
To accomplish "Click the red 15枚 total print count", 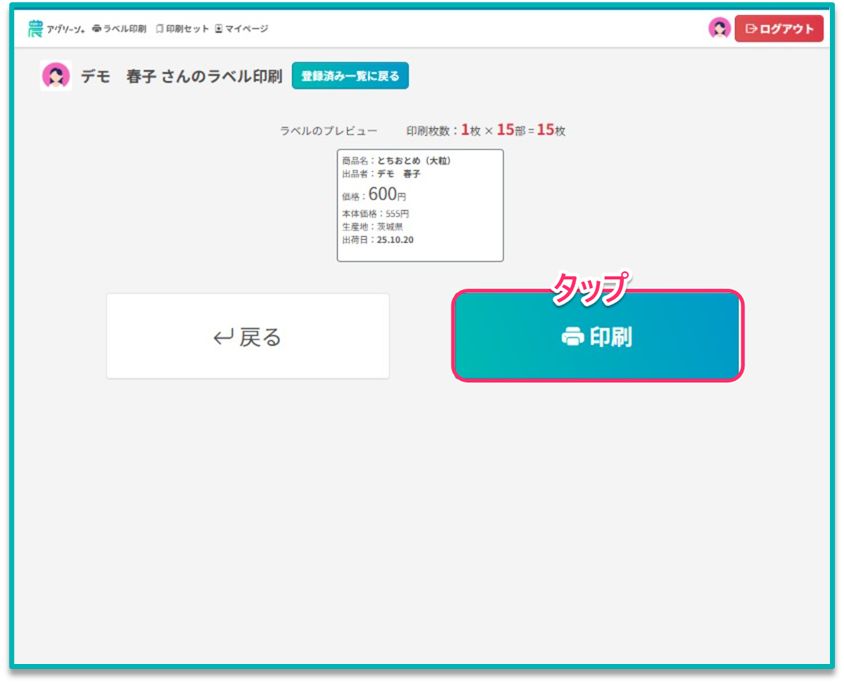I will point(550,130).
